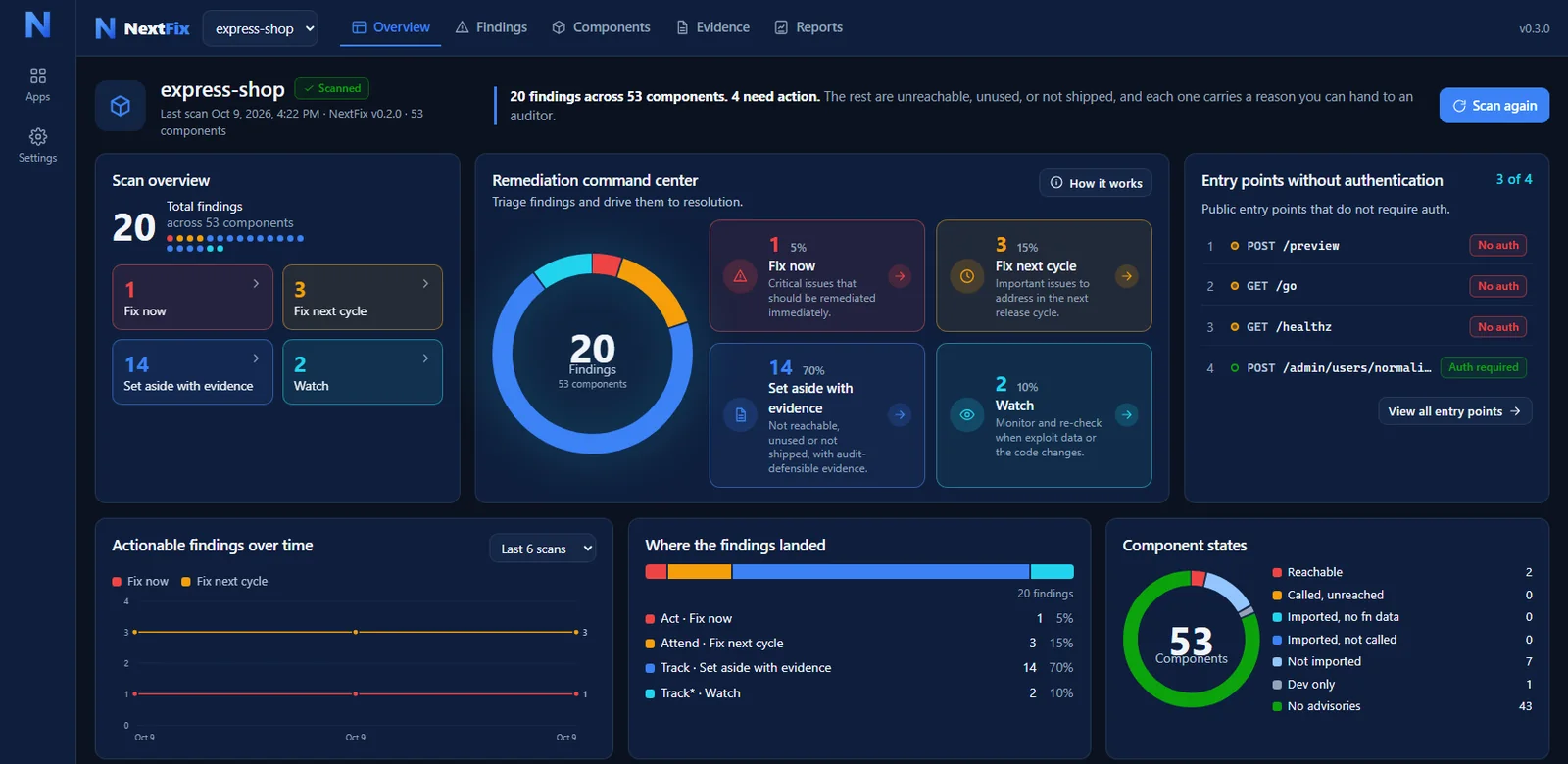The height and width of the screenshot is (764, 1568).
Task: Expand the 14 Set aside with evidence chevron
Action: click(256, 358)
